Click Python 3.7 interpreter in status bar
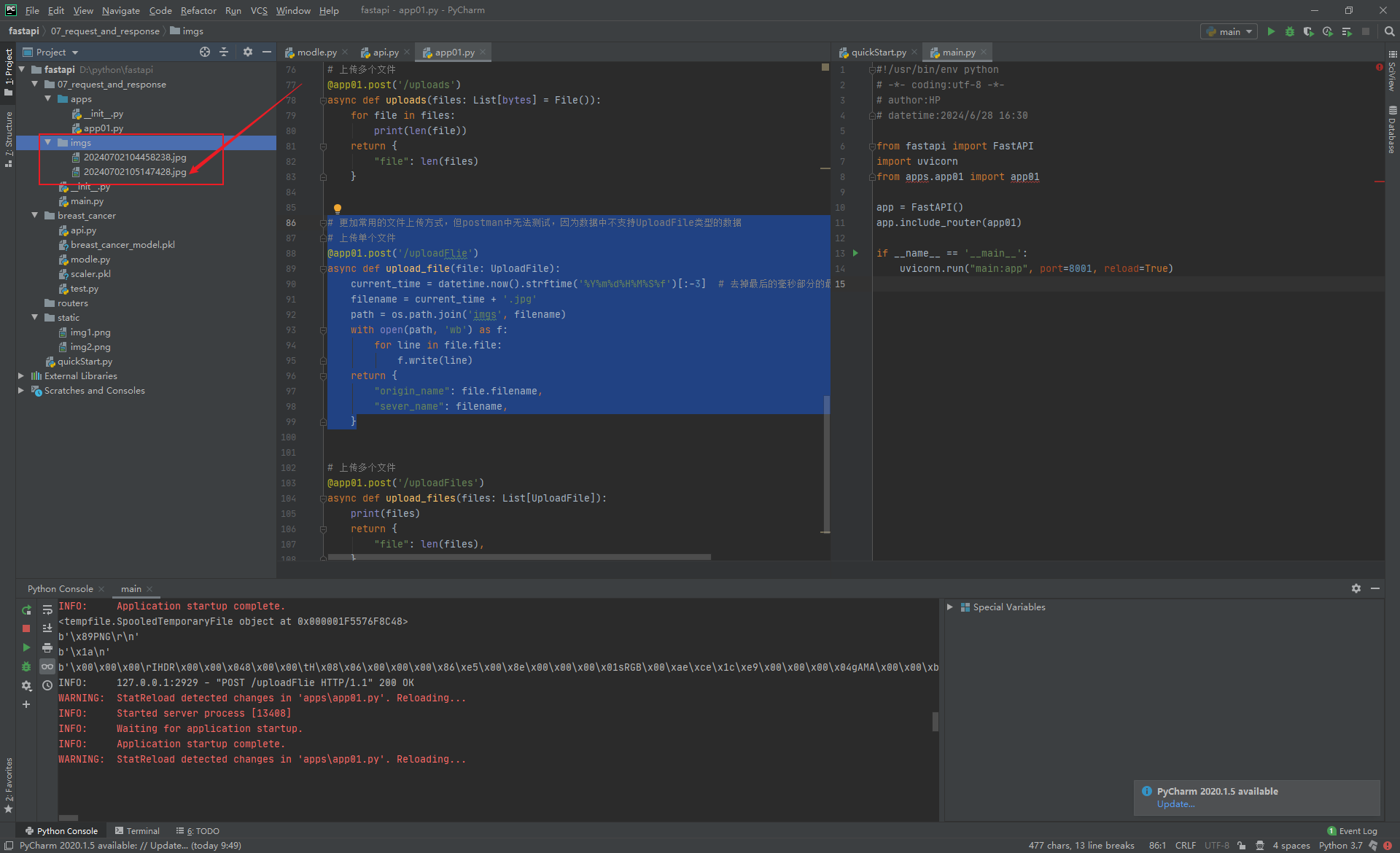This screenshot has height=853, width=1400. click(x=1340, y=845)
